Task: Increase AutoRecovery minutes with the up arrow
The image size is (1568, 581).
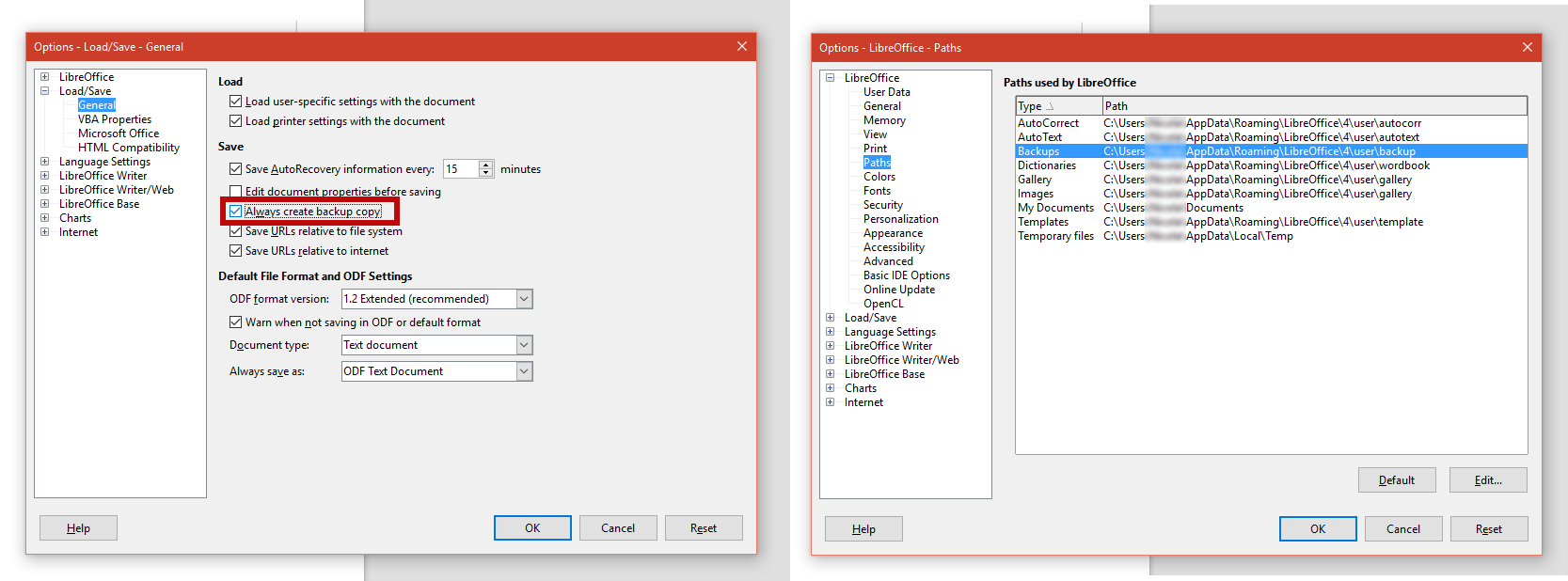Action: (x=486, y=165)
